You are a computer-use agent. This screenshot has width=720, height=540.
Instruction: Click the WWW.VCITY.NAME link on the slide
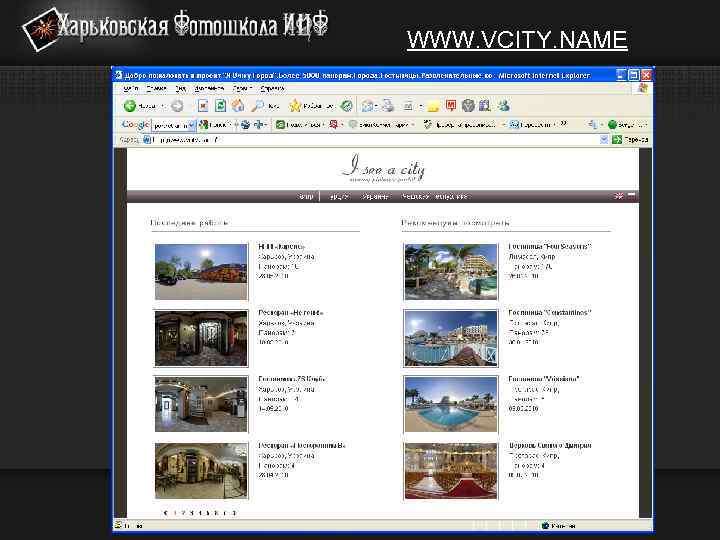tap(517, 39)
